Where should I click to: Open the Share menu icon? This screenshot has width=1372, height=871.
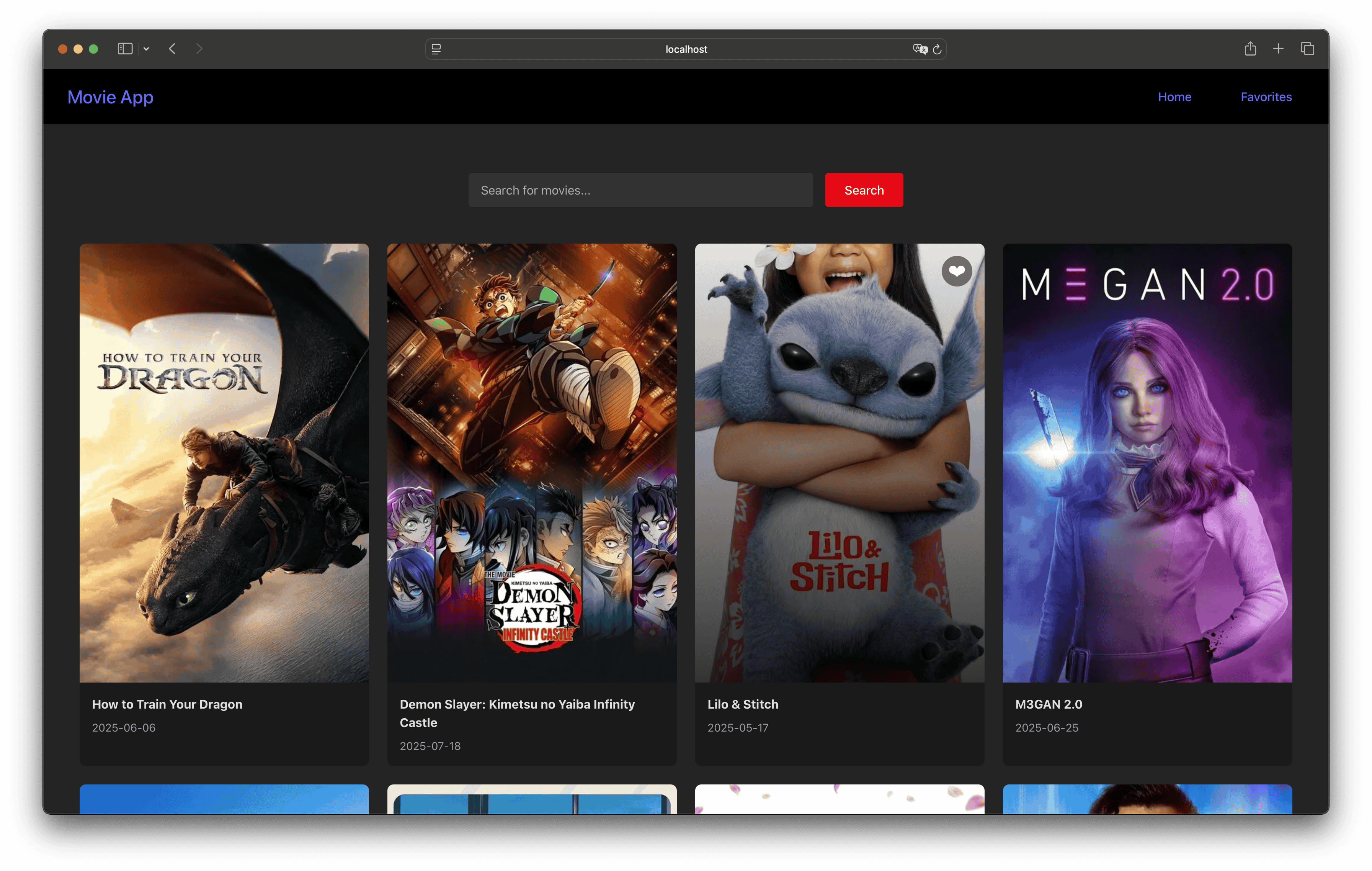(1251, 48)
